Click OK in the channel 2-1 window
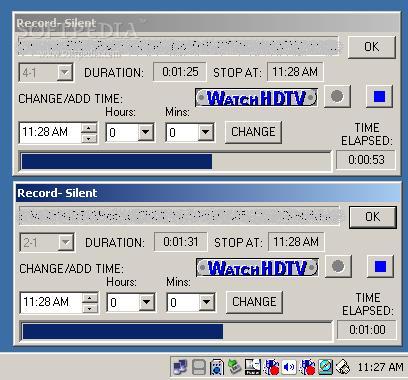This screenshot has height=380, width=408. pyautogui.click(x=373, y=217)
